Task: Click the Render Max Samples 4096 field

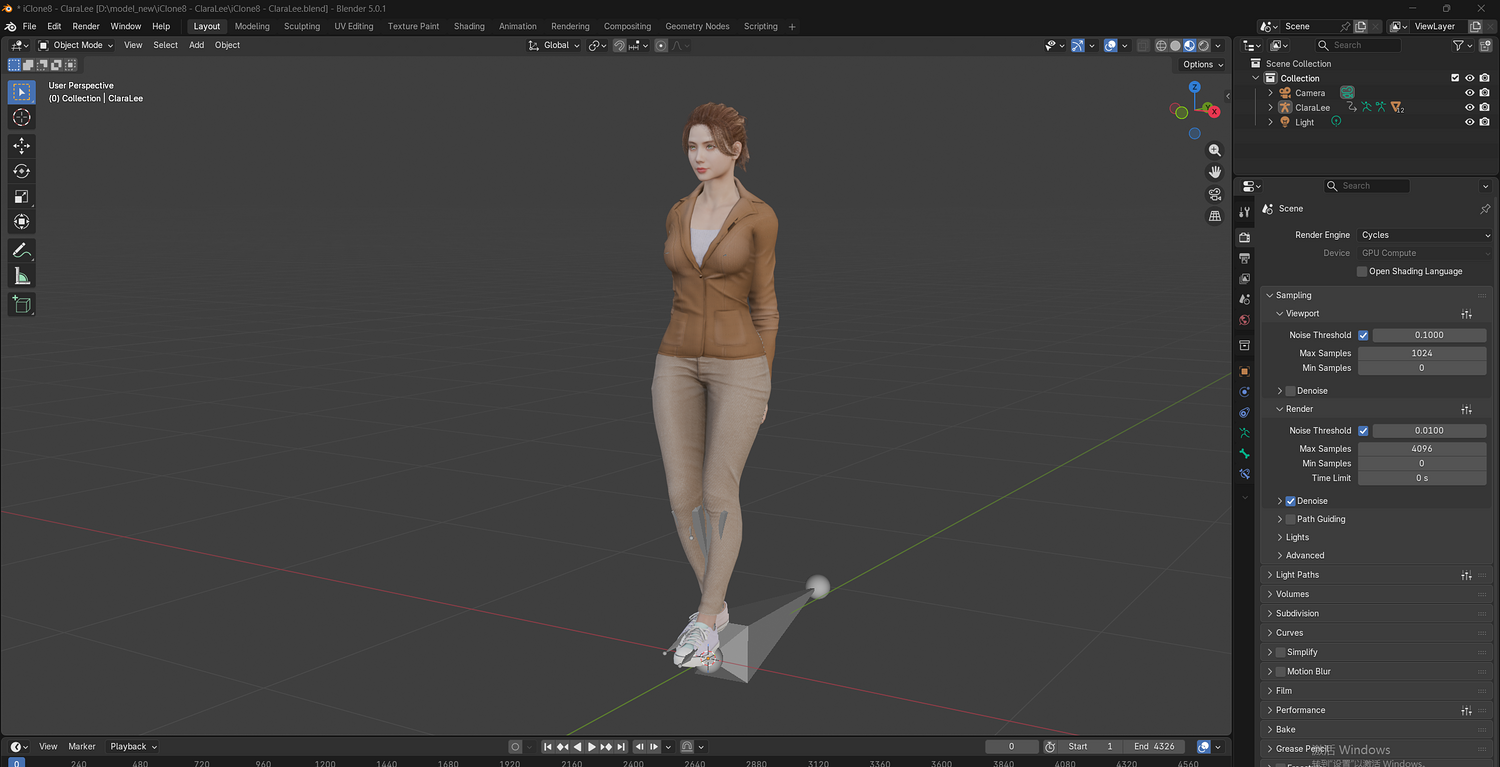Action: click(x=1422, y=449)
